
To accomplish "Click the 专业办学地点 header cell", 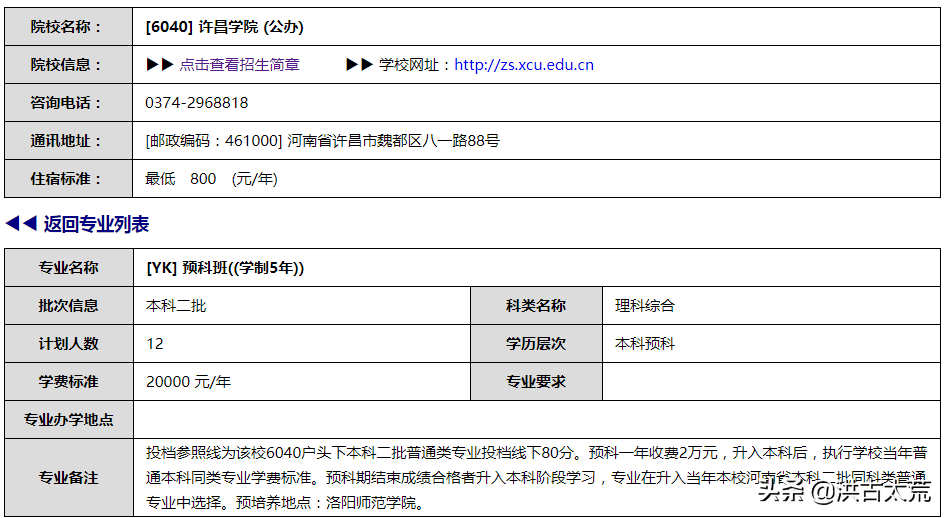I will coord(69,420).
